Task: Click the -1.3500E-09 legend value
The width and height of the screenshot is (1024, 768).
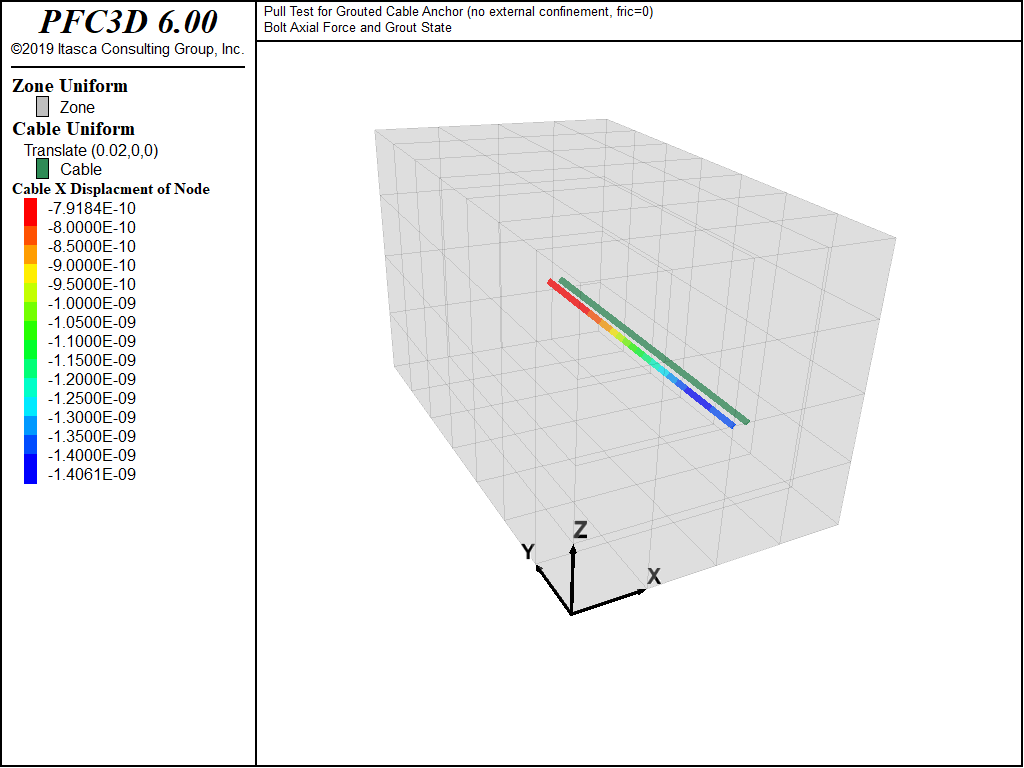Action: click(x=92, y=436)
